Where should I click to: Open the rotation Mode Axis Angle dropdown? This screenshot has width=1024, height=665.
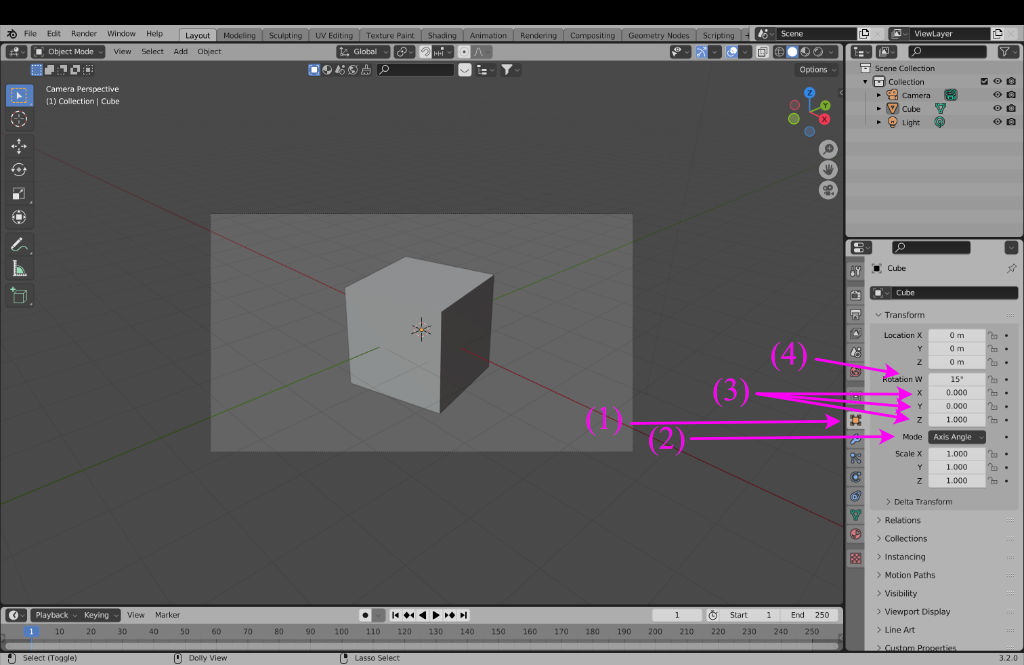[957, 437]
